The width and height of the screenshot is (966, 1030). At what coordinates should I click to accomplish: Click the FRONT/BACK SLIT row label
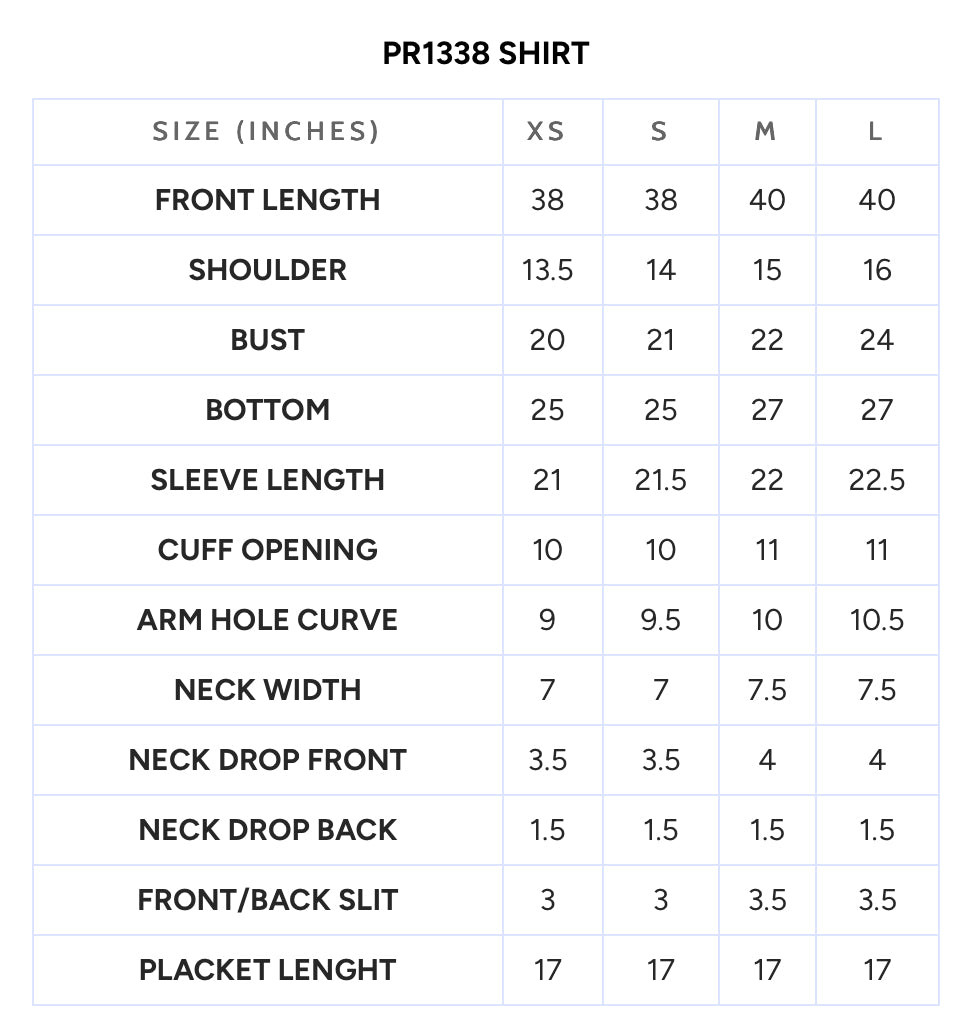pyautogui.click(x=268, y=900)
